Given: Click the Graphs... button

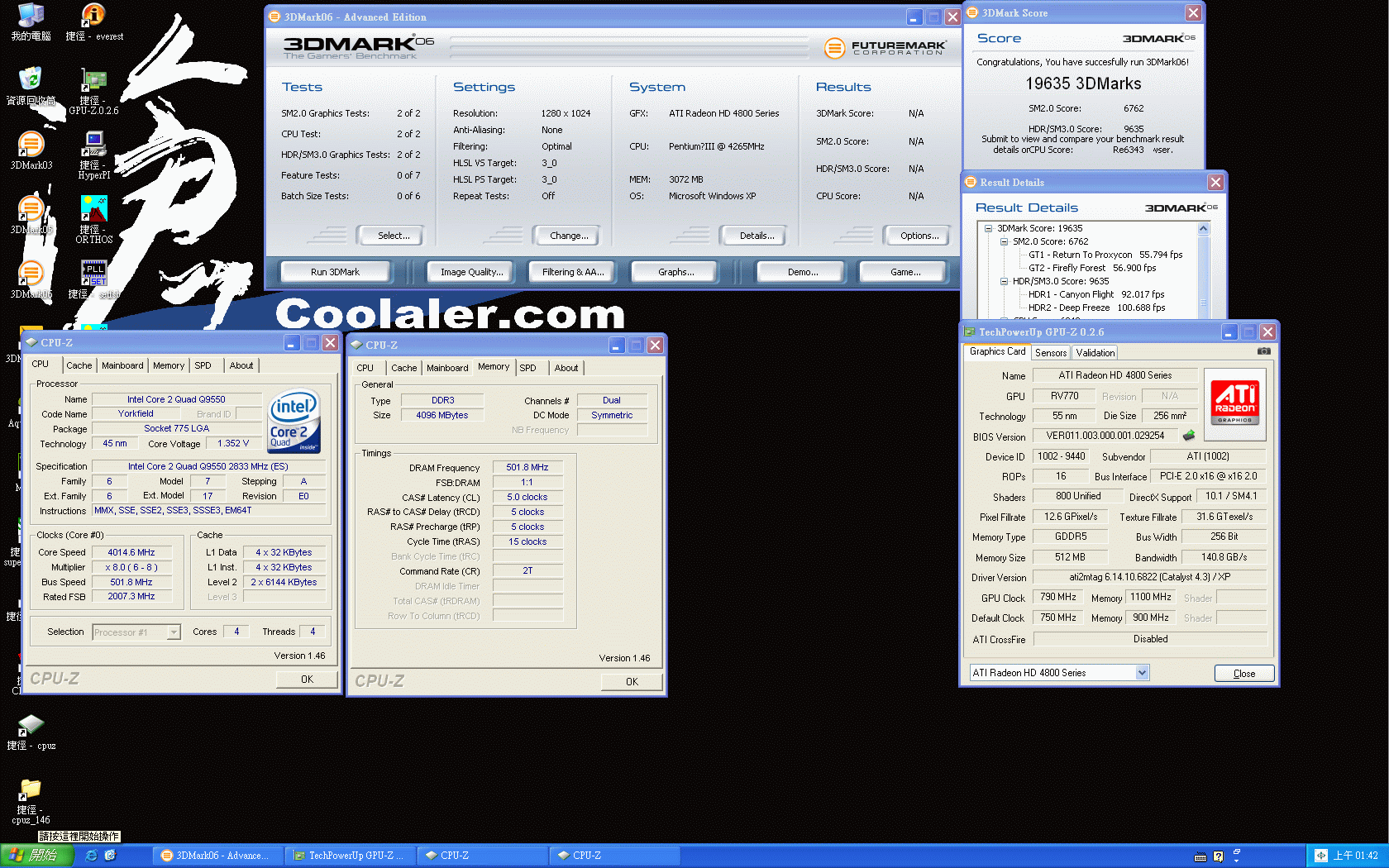Looking at the screenshot, I should tap(675, 272).
